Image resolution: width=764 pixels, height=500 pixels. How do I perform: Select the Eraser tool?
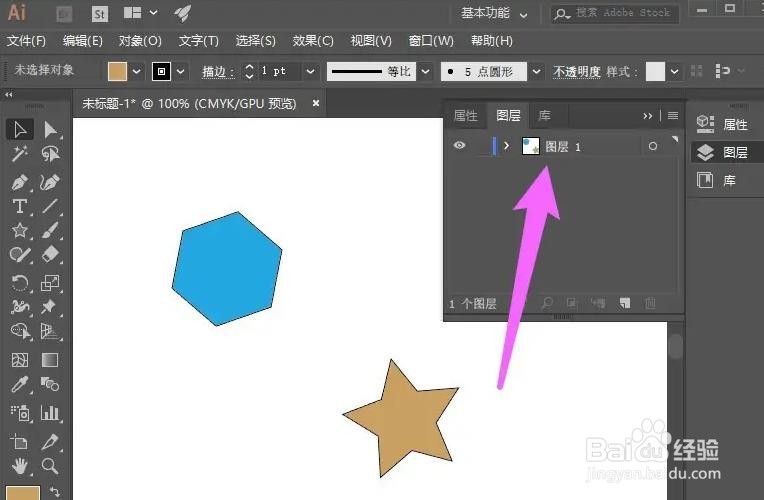click(50, 254)
